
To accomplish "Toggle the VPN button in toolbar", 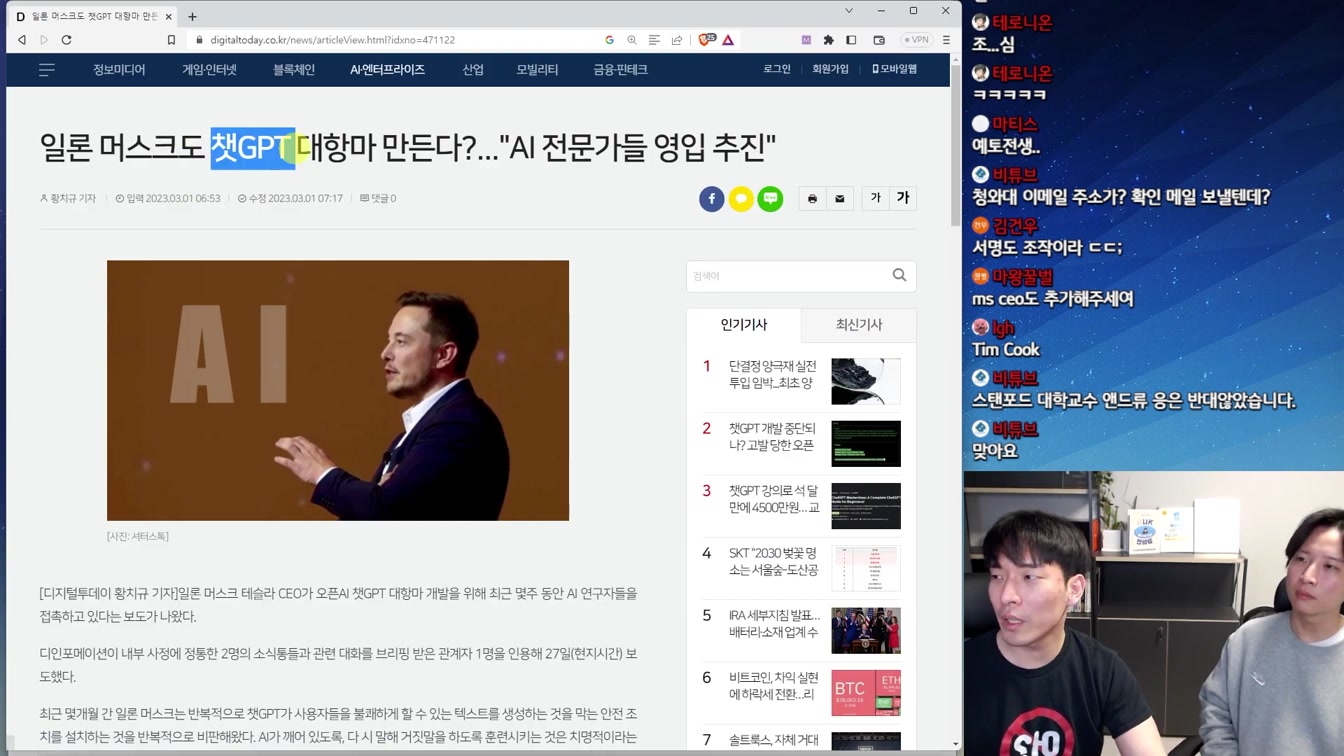I will tap(917, 40).
